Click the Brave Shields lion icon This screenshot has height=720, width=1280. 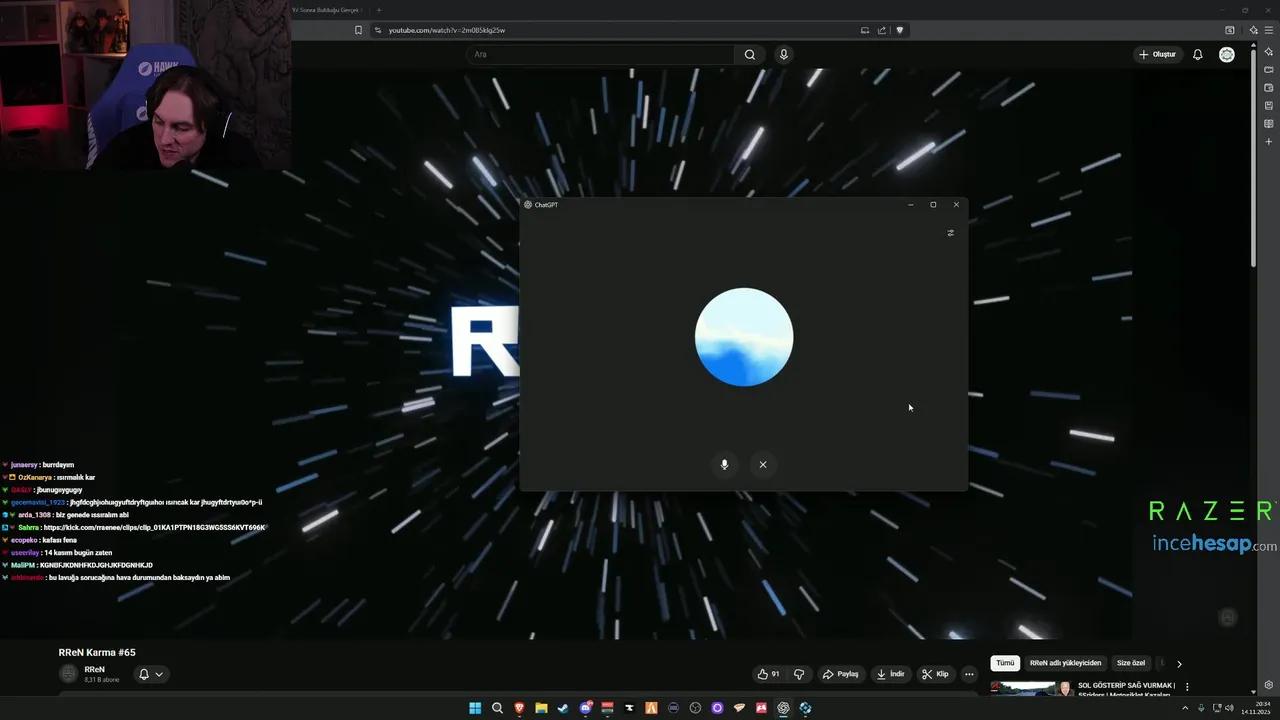point(899,30)
